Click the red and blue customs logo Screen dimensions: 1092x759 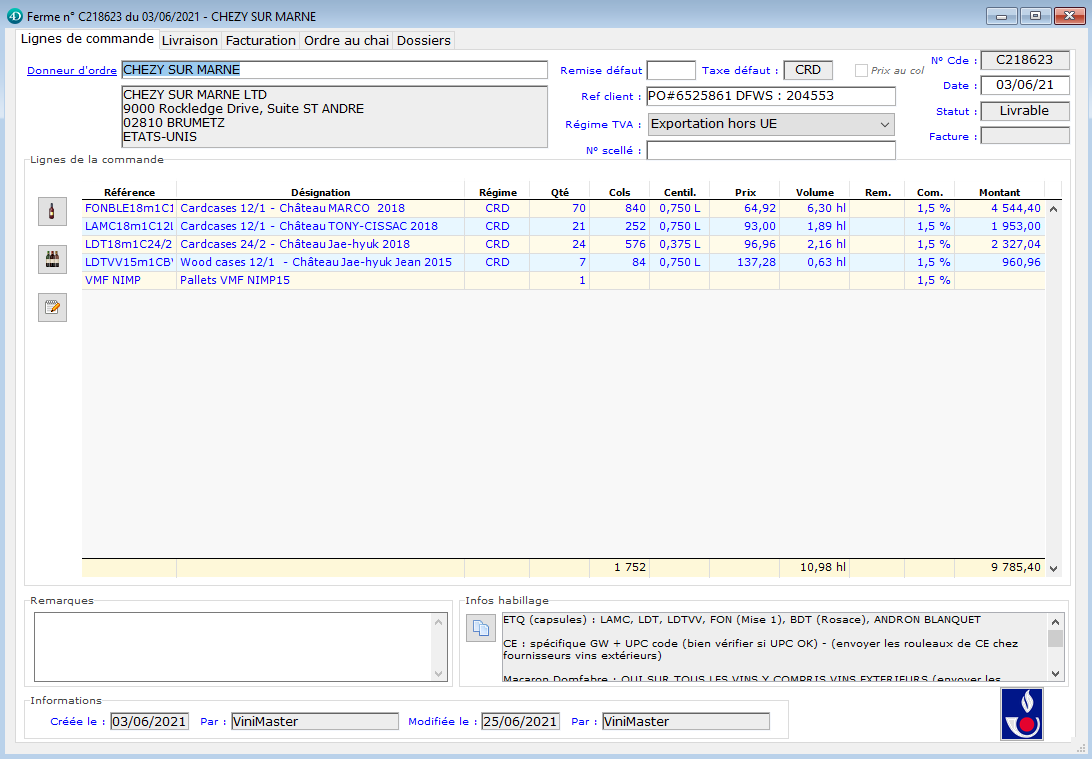click(1021, 714)
